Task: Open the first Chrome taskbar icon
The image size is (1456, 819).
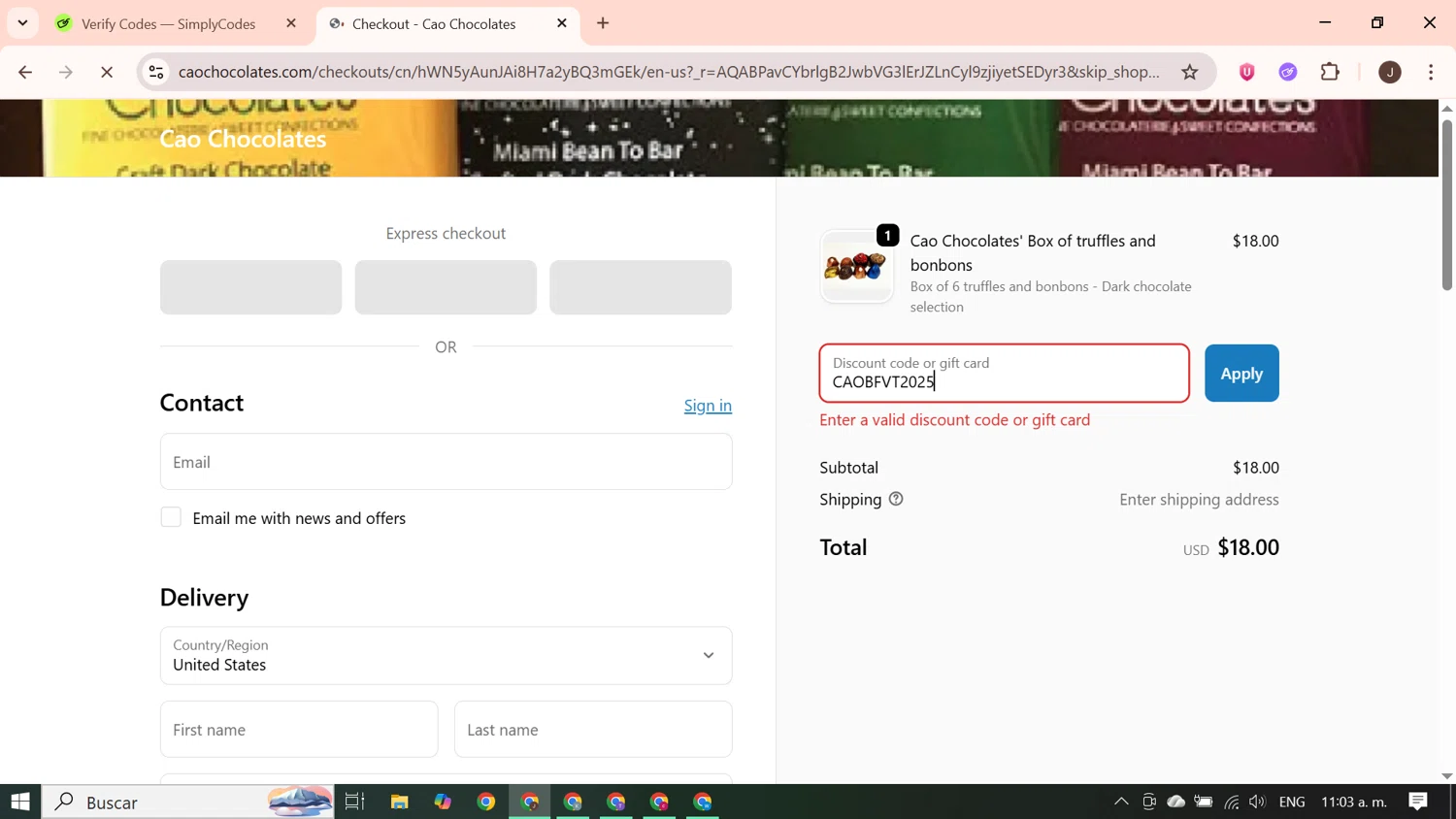Action: 486,802
